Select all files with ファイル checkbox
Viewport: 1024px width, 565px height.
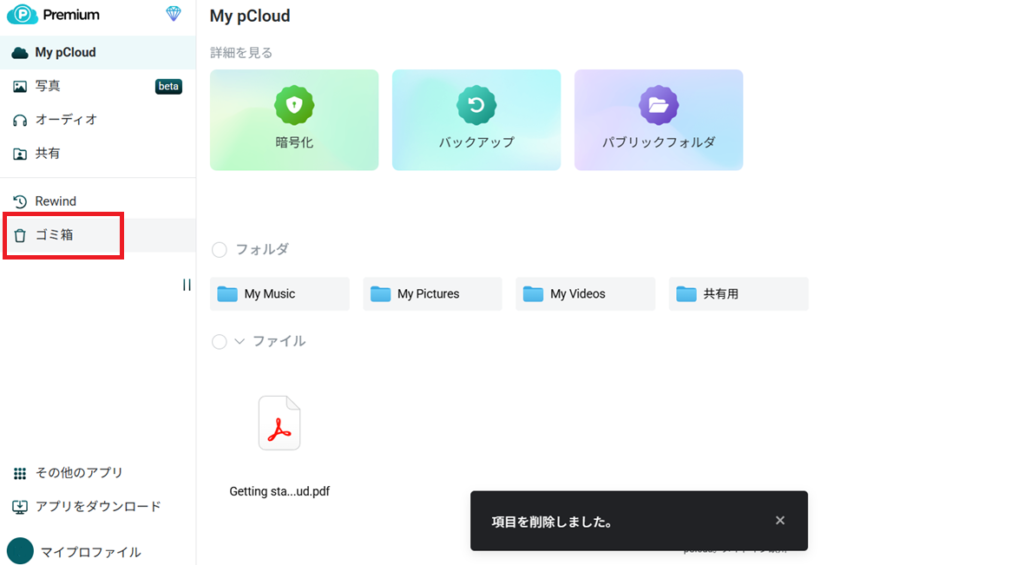pyautogui.click(x=219, y=342)
